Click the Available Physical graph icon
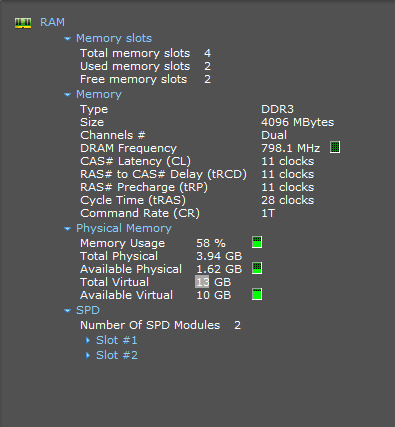Viewport: 395px width, 427px height. [x=257, y=268]
